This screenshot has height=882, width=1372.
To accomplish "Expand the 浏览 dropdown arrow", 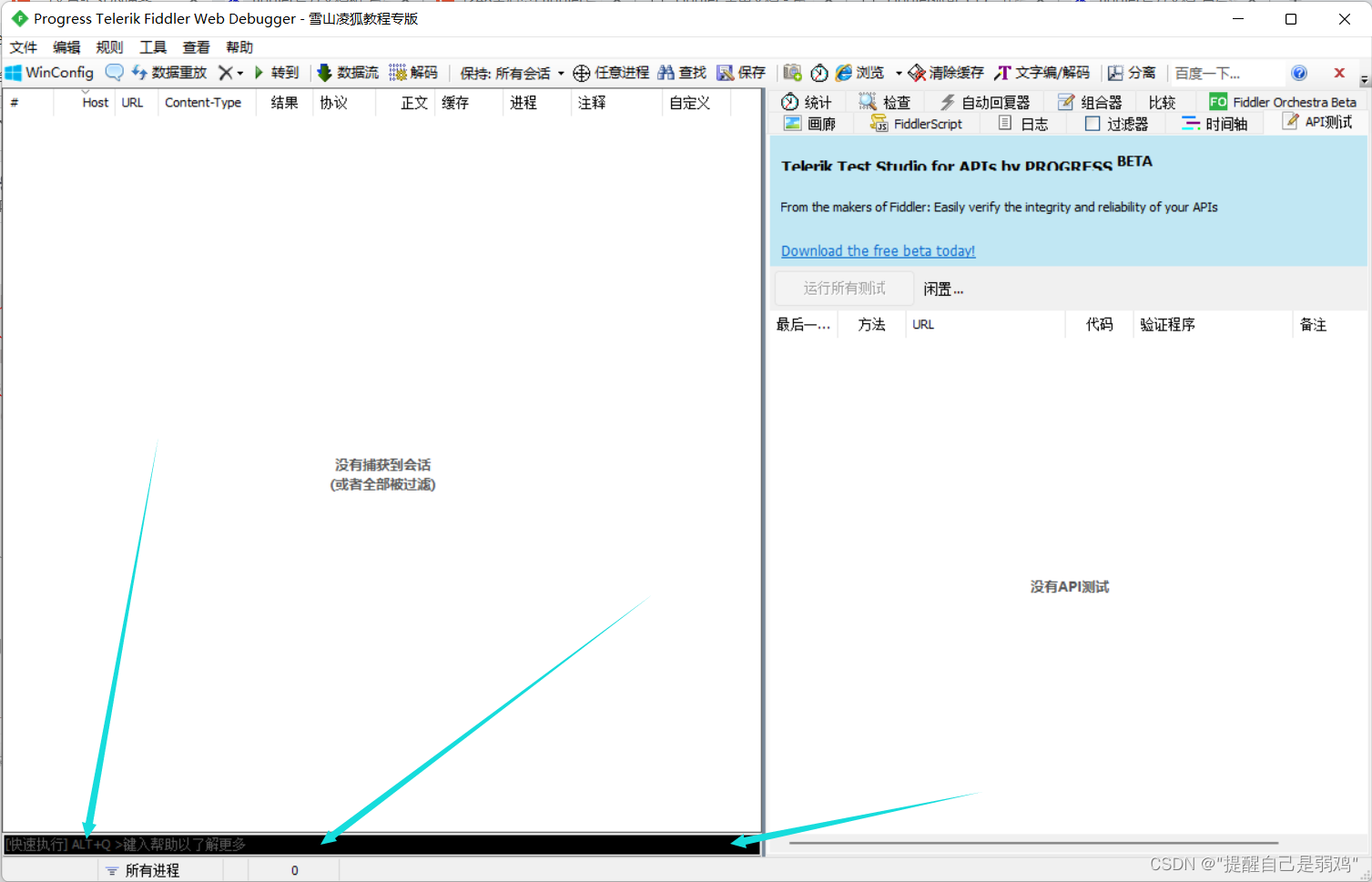I will pos(899,74).
